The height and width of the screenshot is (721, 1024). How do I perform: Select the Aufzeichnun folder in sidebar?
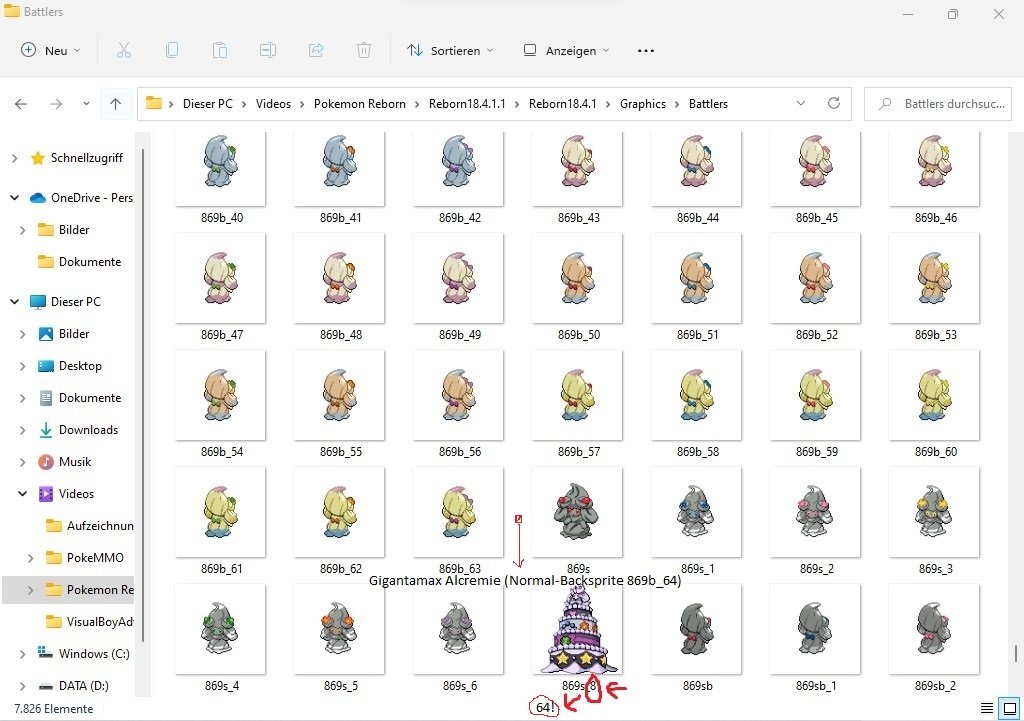[89, 526]
